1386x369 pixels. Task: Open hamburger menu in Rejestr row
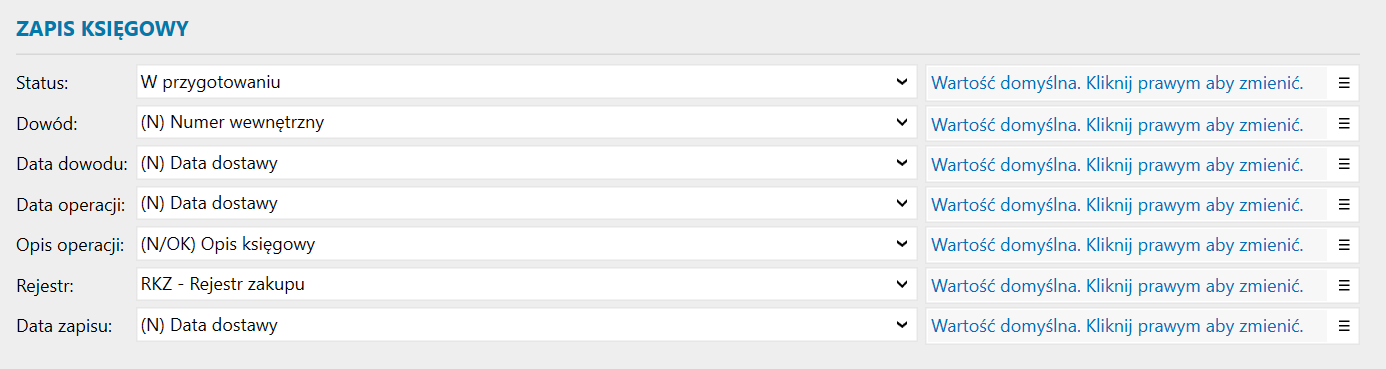click(x=1344, y=285)
